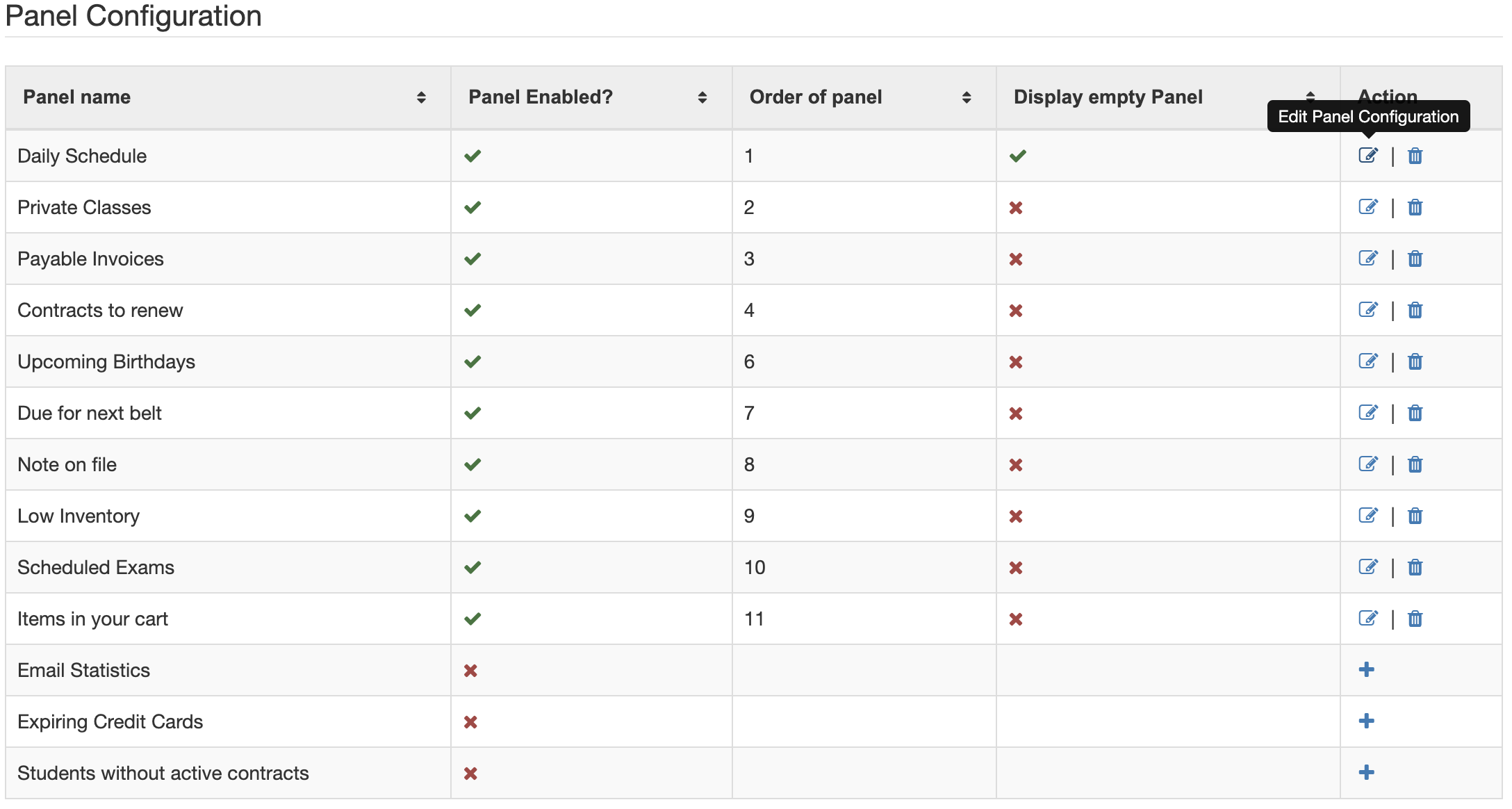
Task: Sort table by Panel name column
Action: (x=421, y=97)
